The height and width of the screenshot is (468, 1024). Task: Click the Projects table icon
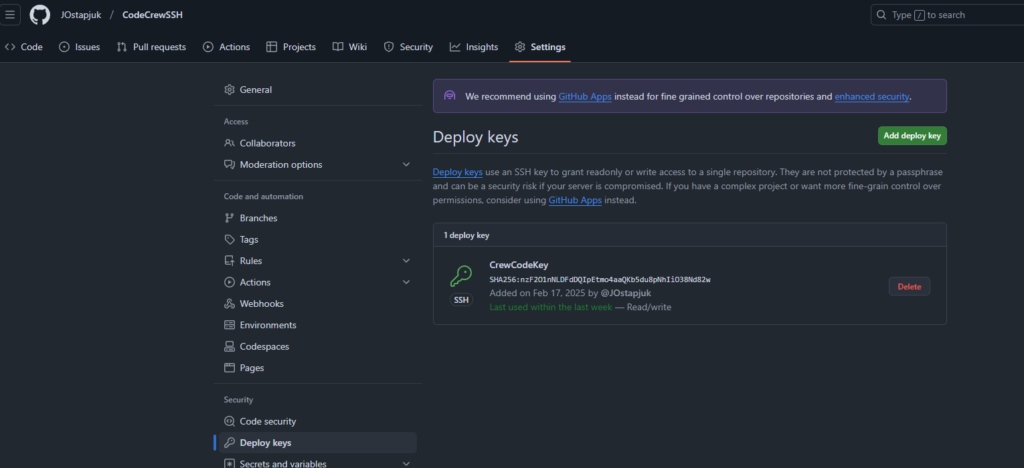[x=272, y=47]
